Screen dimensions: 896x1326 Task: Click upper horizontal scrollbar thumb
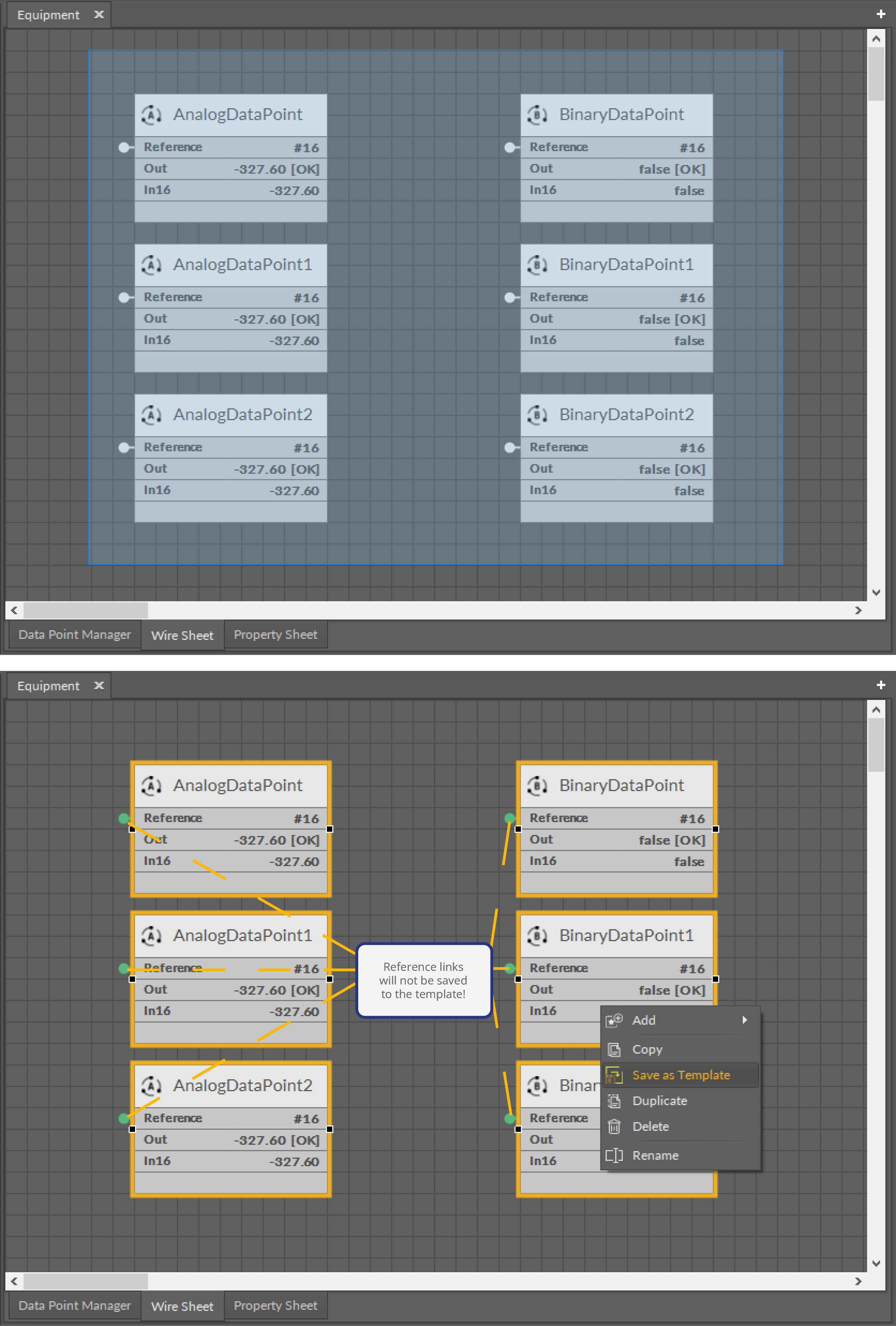pos(86,610)
